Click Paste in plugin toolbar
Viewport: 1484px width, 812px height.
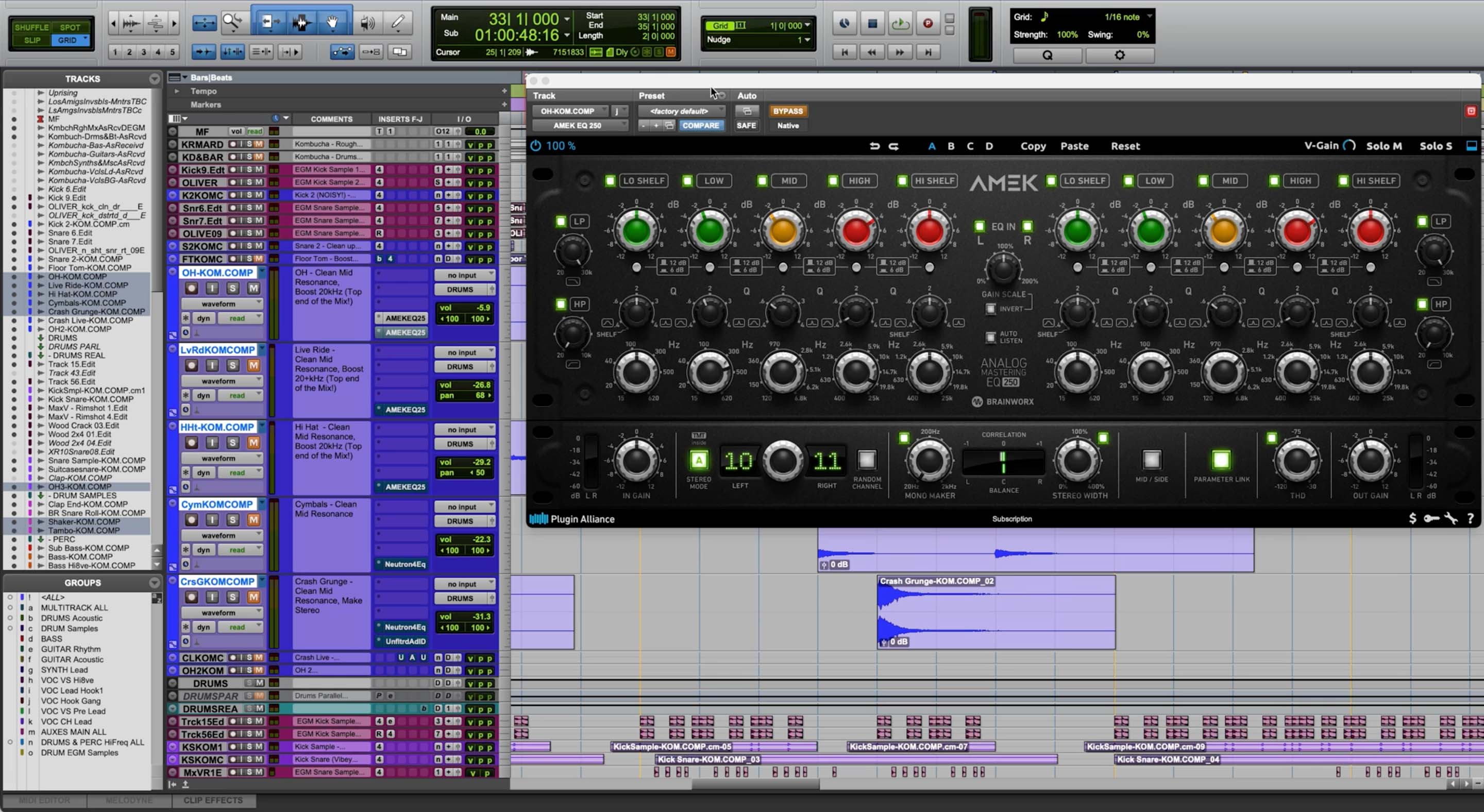click(1074, 146)
